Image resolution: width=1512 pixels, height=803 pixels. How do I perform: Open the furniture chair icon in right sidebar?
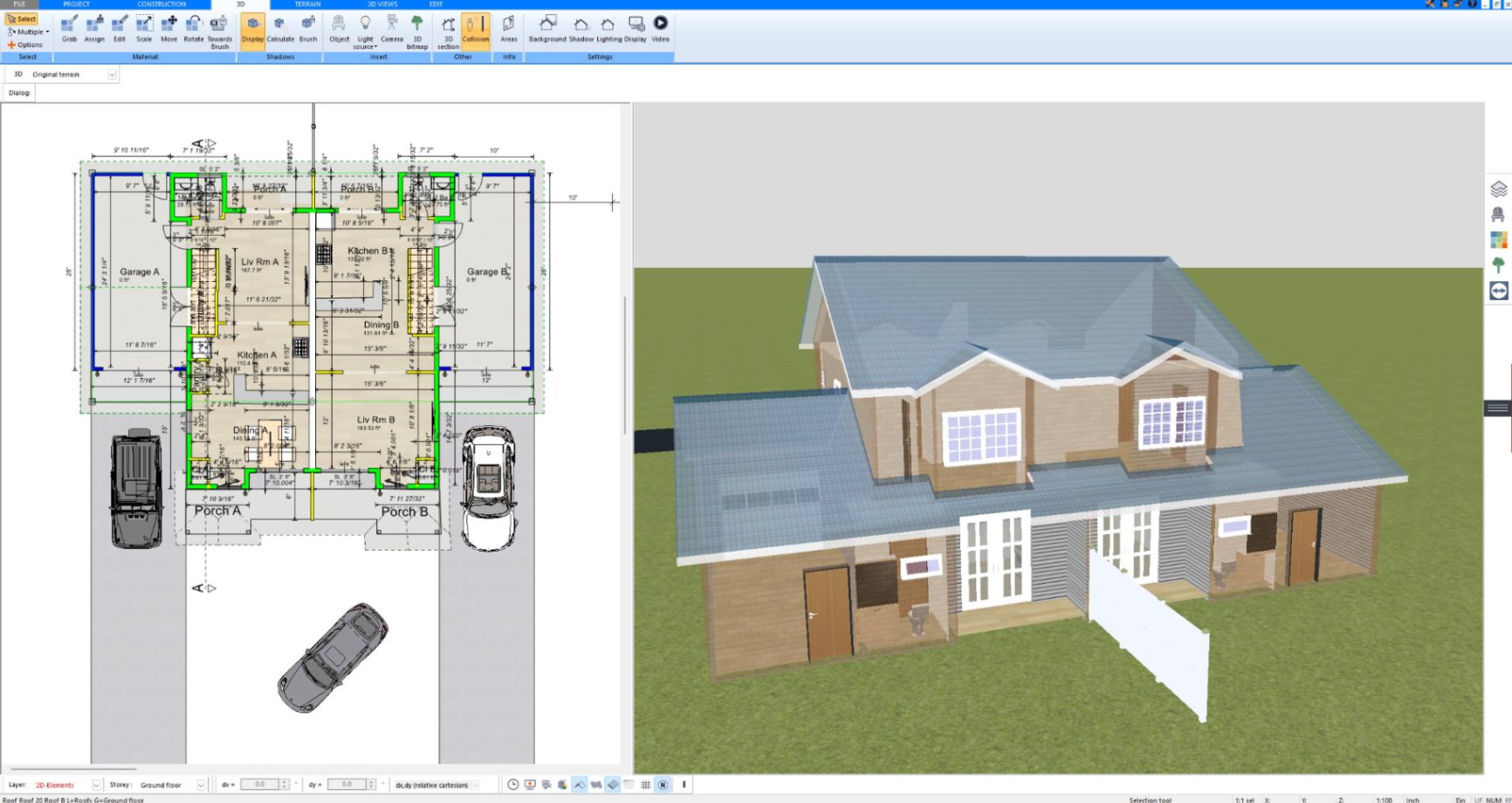tap(1499, 214)
